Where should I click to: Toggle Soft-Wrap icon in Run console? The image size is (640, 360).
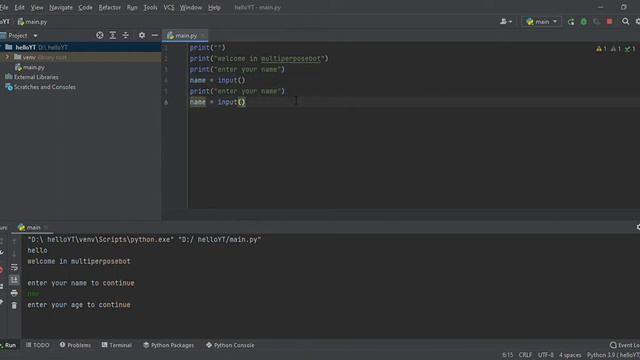[x=14, y=268]
